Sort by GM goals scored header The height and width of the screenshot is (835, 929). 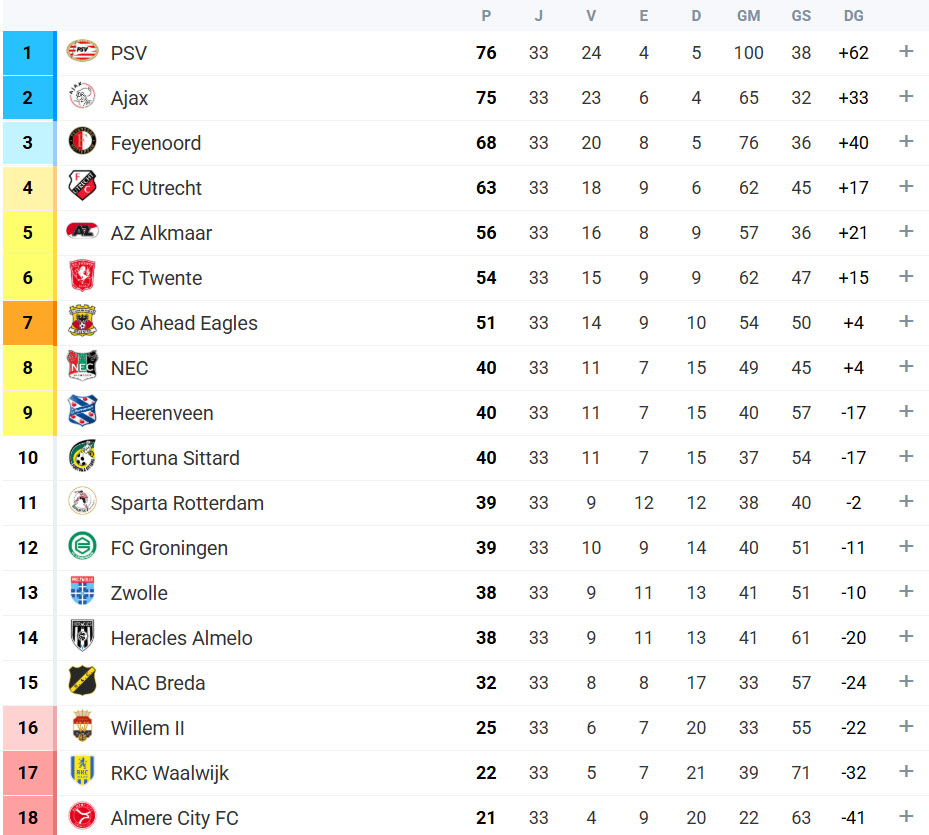point(748,16)
